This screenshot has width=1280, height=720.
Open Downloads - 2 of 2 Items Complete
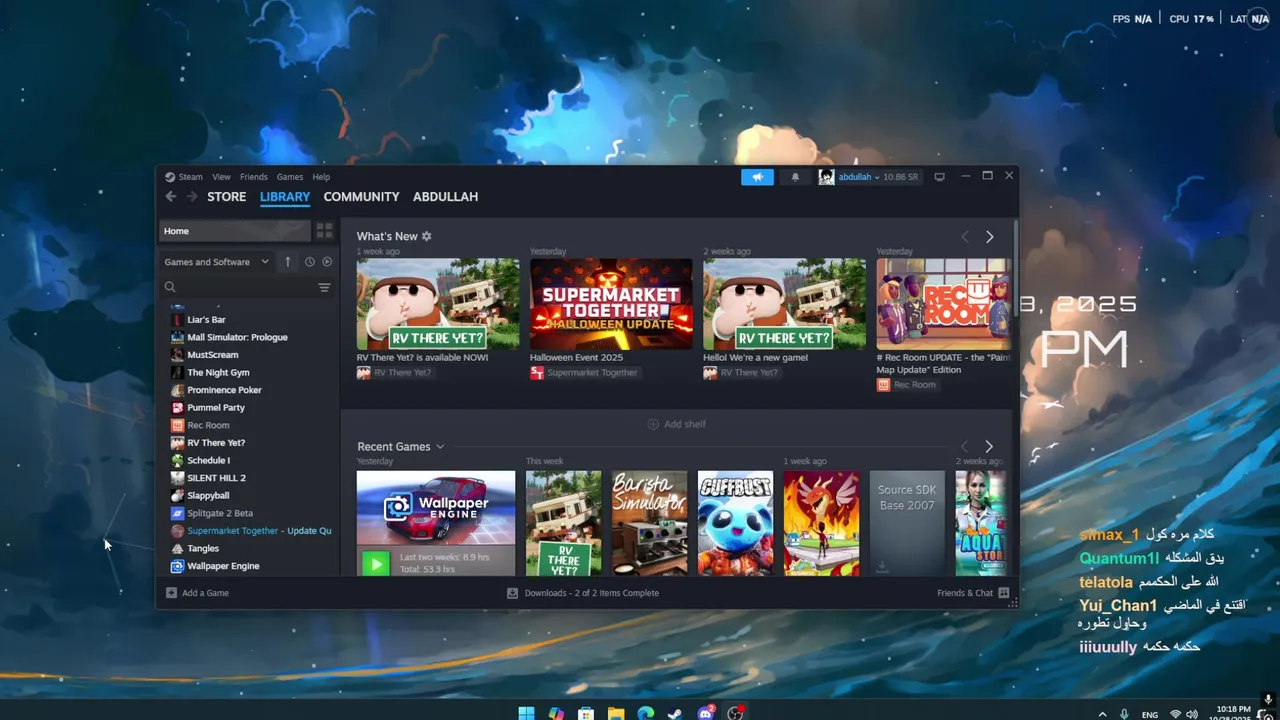point(583,593)
